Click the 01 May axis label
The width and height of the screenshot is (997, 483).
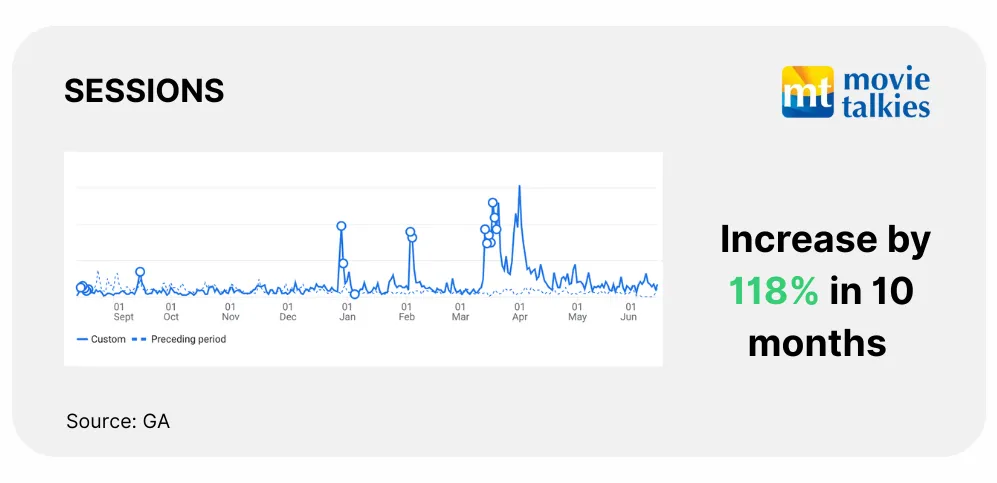pos(577,312)
